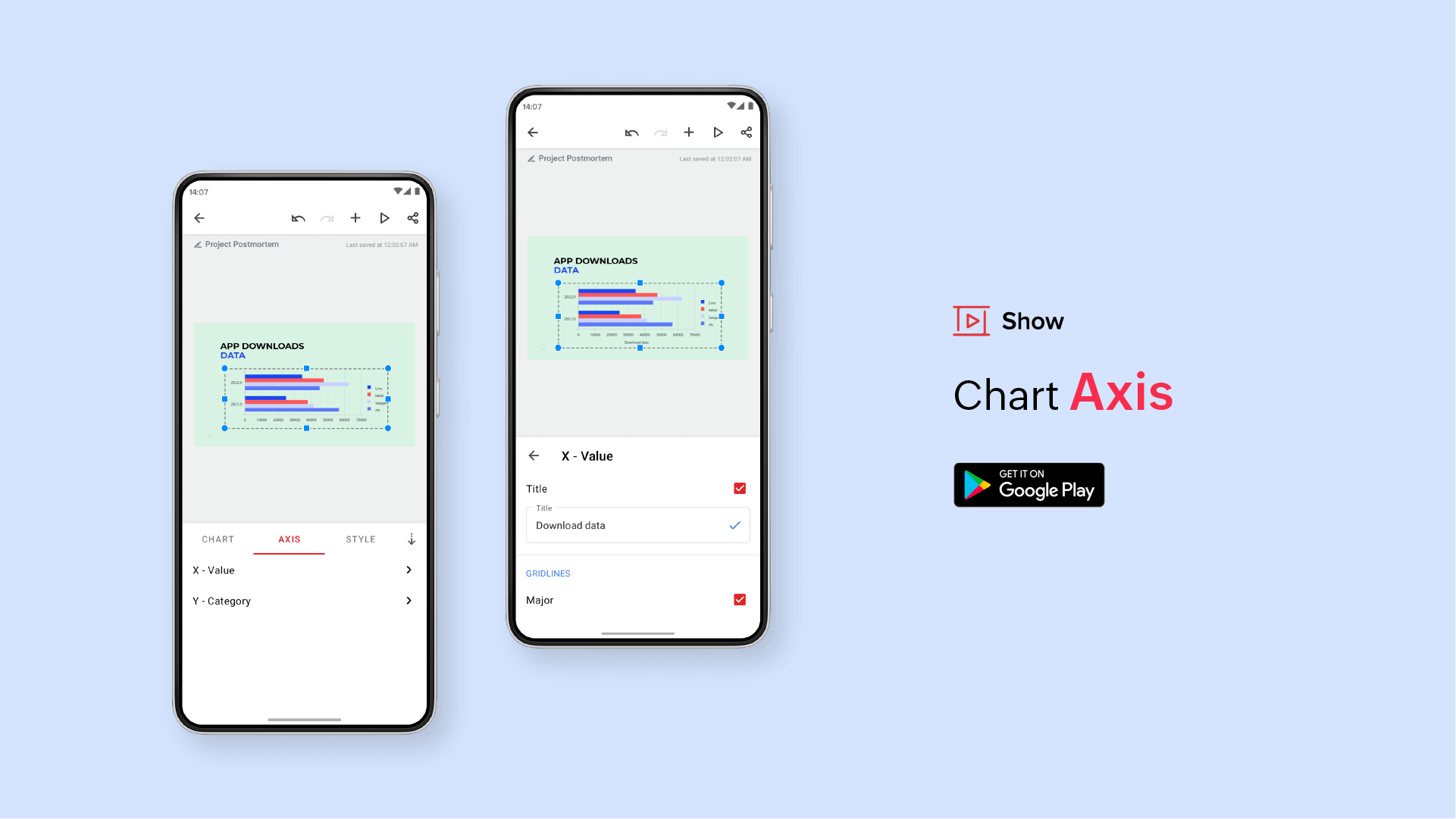Expand the Y - Category axis settings
Screen dimensions: 1456x819
[302, 600]
